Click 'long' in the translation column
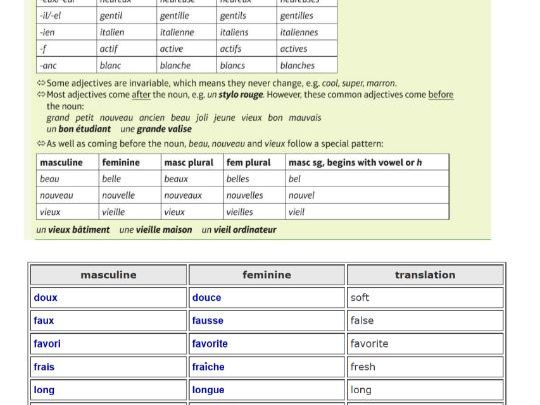The width and height of the screenshot is (540, 405). click(x=361, y=390)
